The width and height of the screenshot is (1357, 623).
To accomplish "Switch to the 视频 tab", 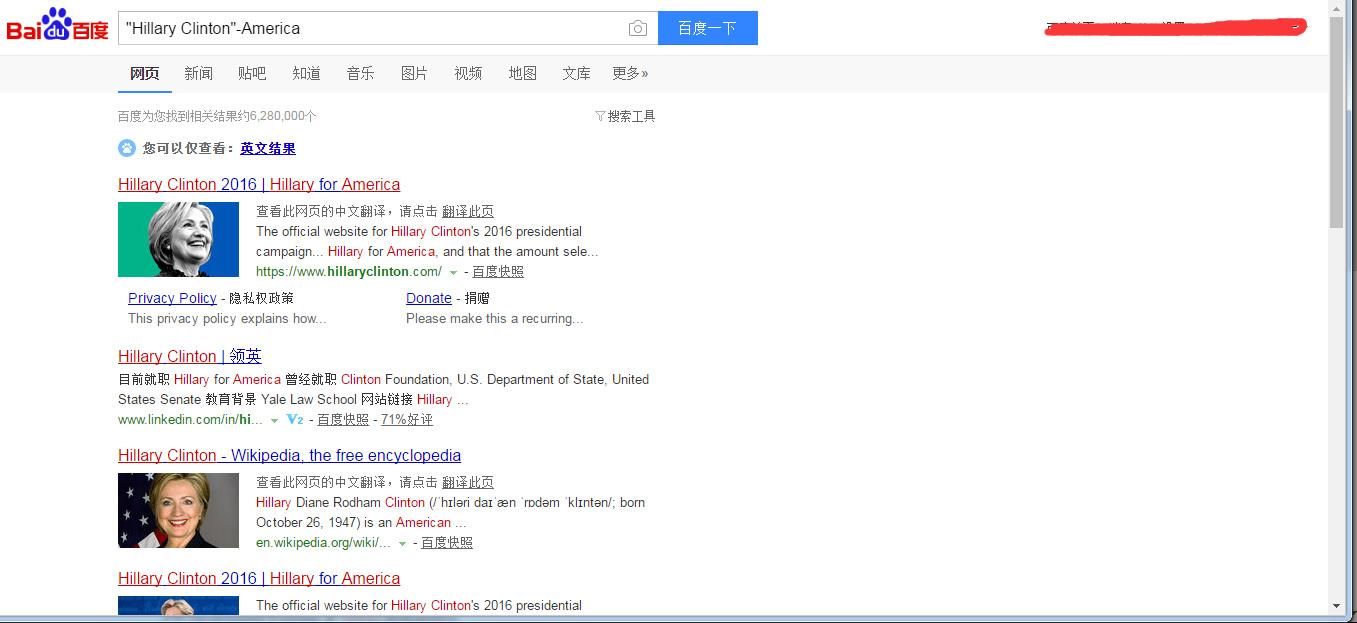I will pyautogui.click(x=469, y=73).
